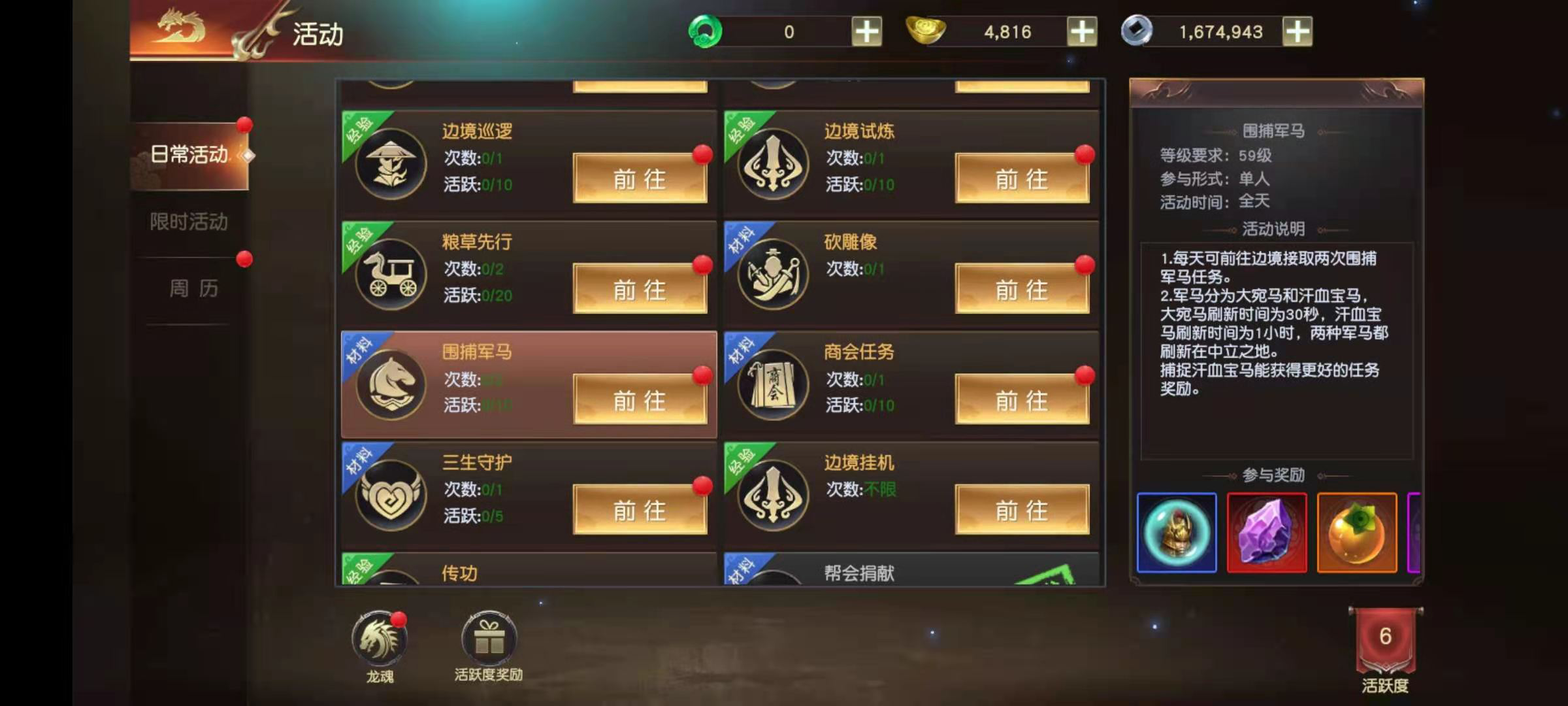Switch to the 限时活动 tab
Image resolution: width=1568 pixels, height=706 pixels.
pyautogui.click(x=189, y=222)
